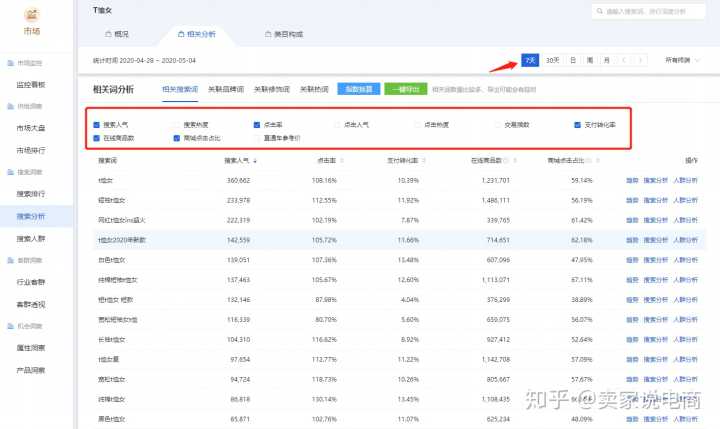The image size is (720, 429).
Task: Enable the 直通车参考价 checkbox
Action: pyautogui.click(x=257, y=138)
